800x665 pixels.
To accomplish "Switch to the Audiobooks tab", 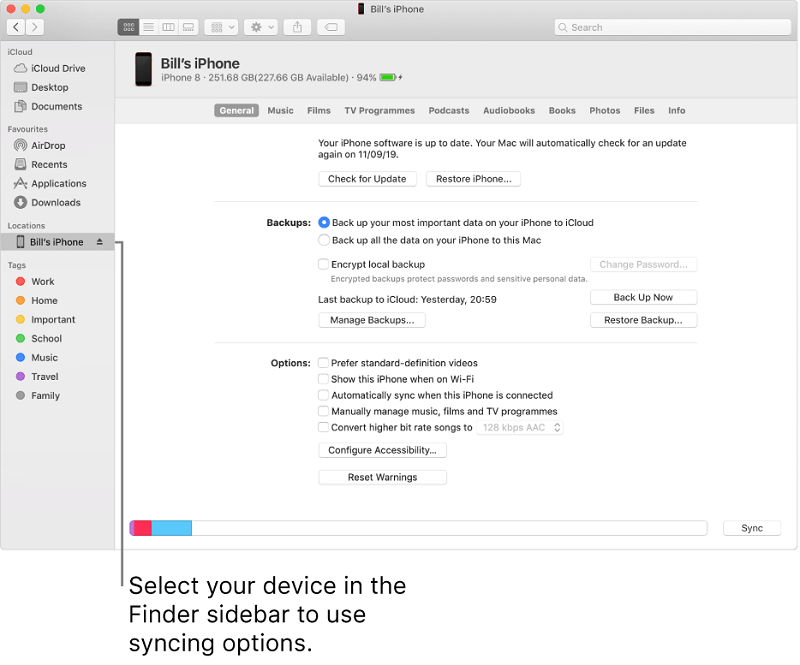I will pyautogui.click(x=509, y=110).
